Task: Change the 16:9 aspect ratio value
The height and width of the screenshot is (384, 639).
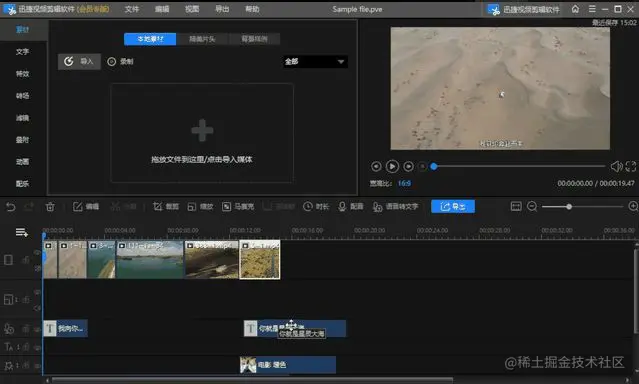Action: click(404, 183)
